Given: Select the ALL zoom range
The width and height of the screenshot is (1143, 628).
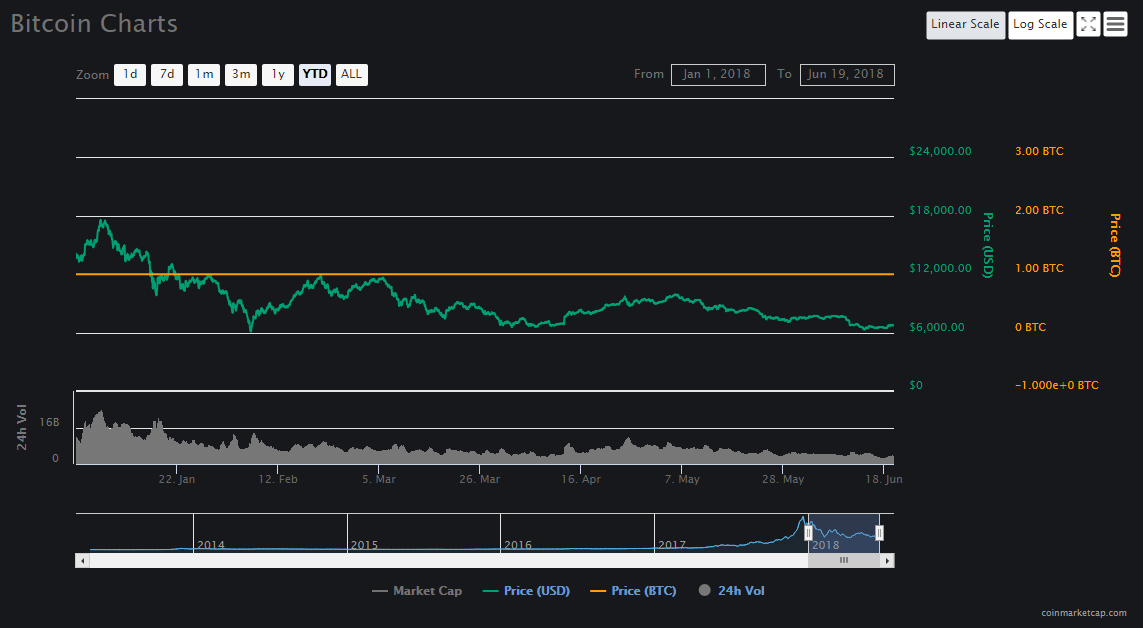Looking at the screenshot, I should (x=351, y=74).
